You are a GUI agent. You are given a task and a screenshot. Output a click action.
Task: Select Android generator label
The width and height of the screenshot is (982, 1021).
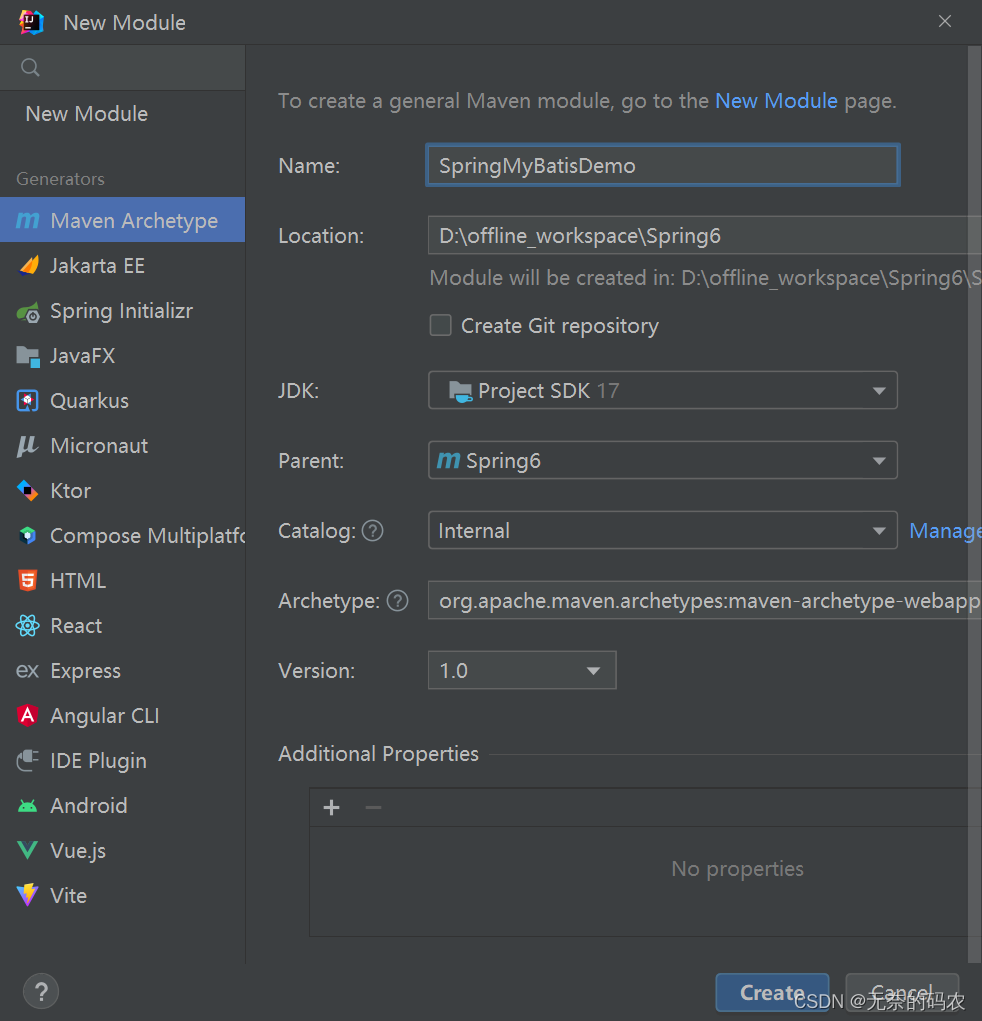pyautogui.click(x=89, y=805)
